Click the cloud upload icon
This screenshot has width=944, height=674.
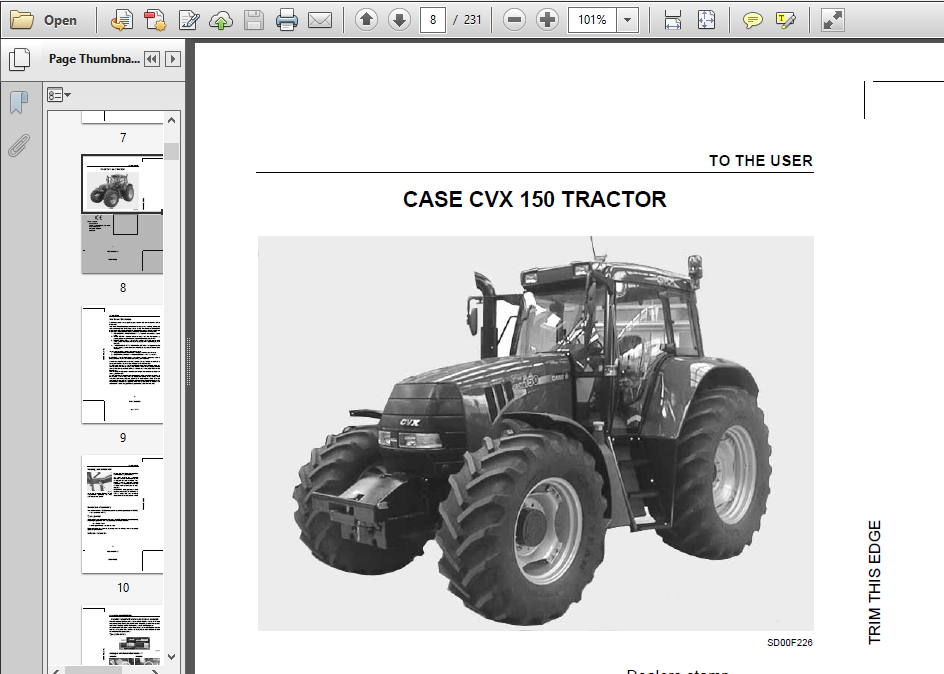click(x=221, y=20)
